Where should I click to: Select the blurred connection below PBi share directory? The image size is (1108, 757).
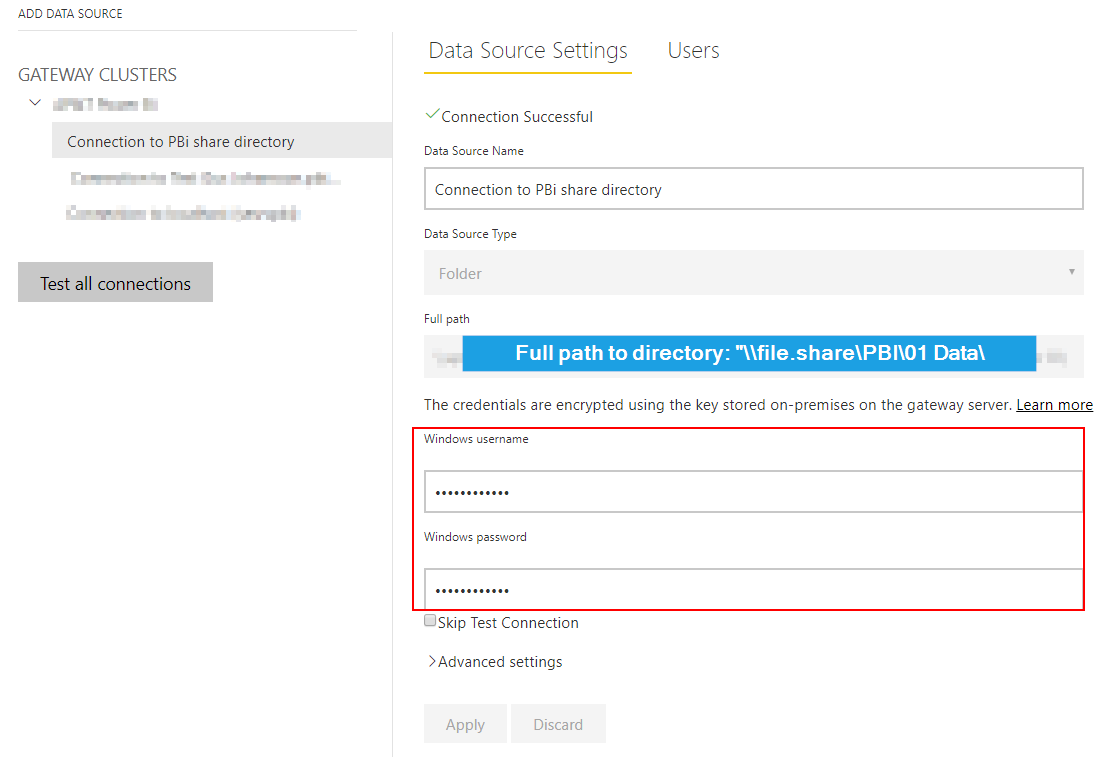tap(205, 179)
